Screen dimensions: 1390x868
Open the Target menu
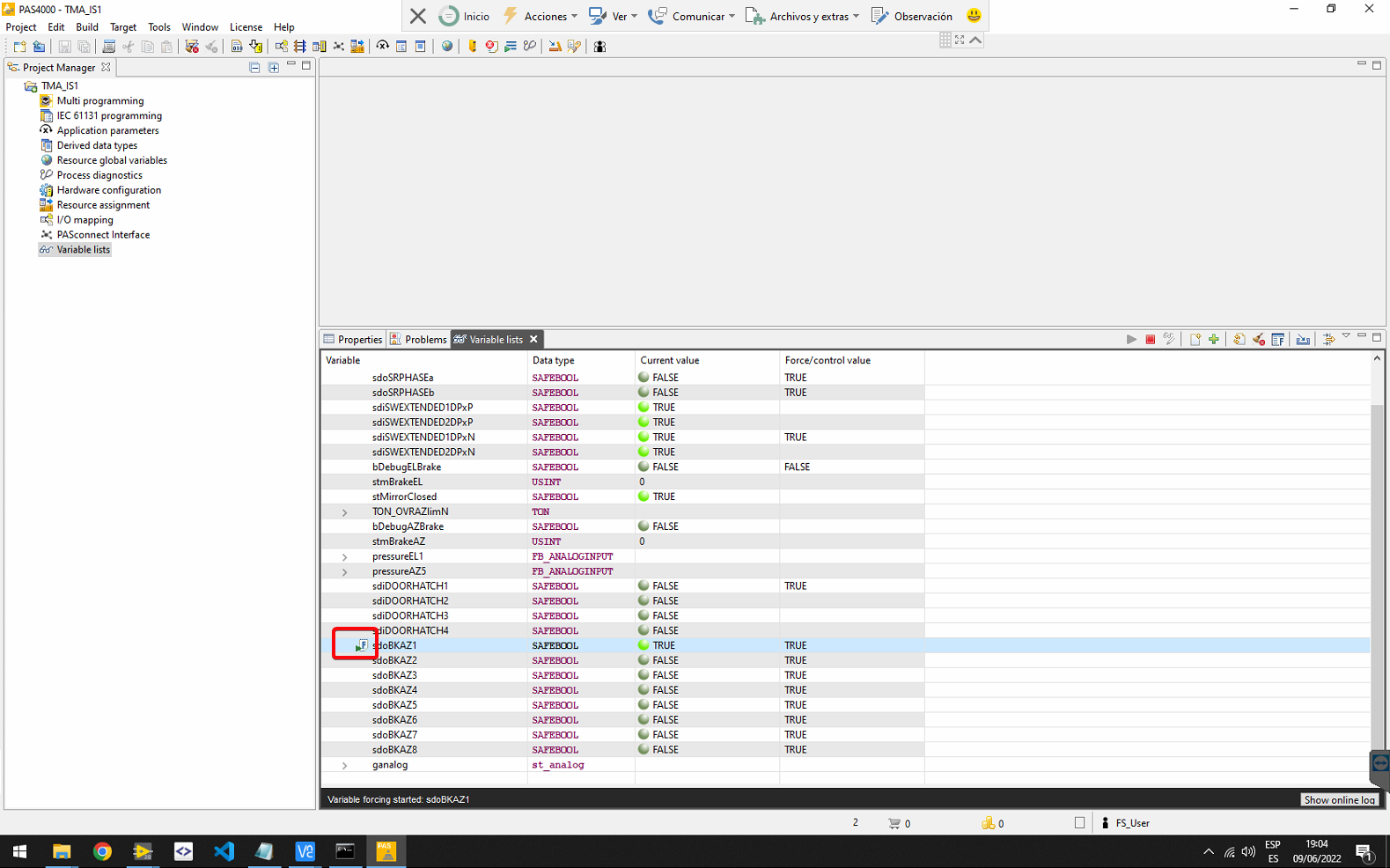[x=123, y=27]
